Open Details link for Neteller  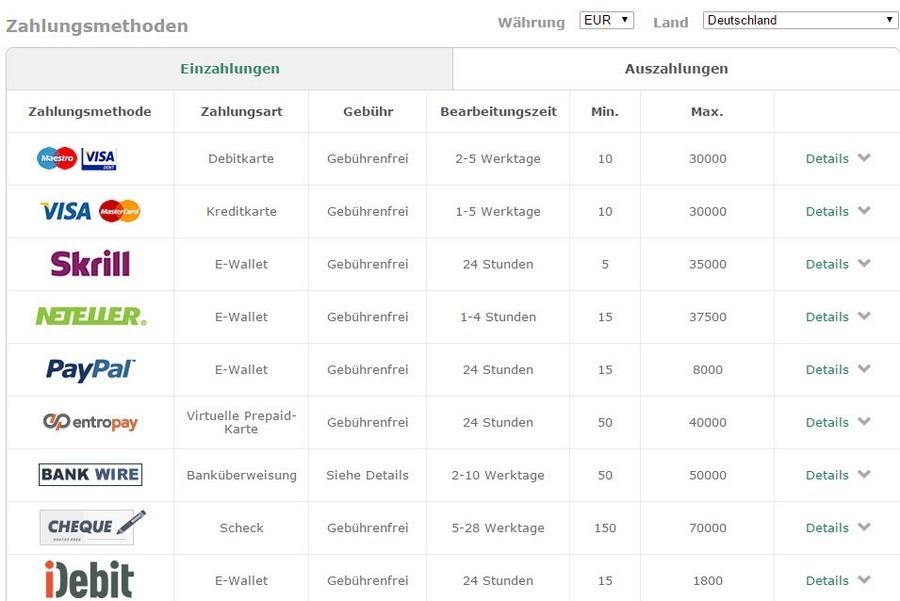point(827,317)
